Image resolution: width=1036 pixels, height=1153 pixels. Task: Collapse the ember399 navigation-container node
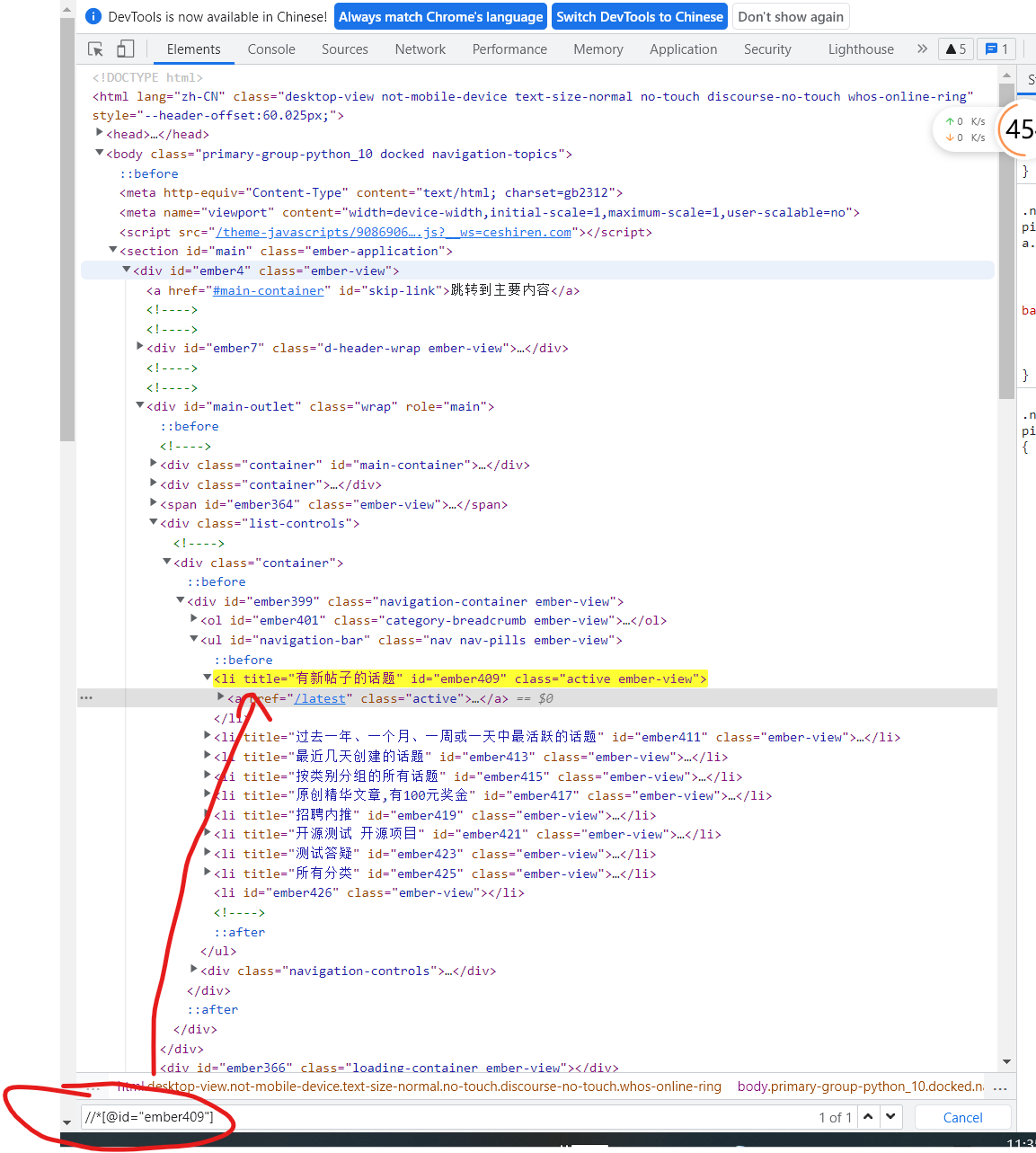[180, 599]
